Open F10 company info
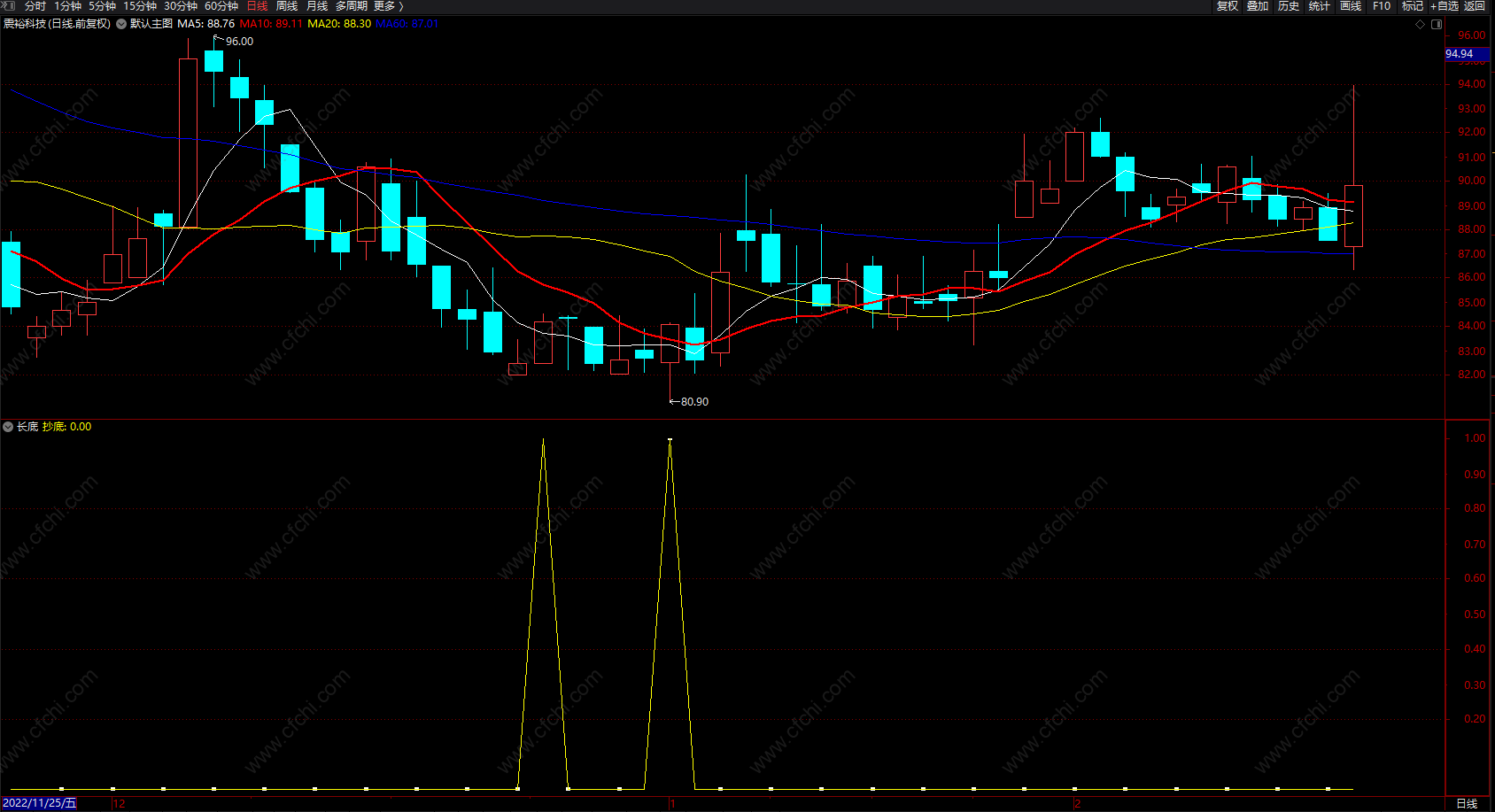 pyautogui.click(x=1382, y=6)
